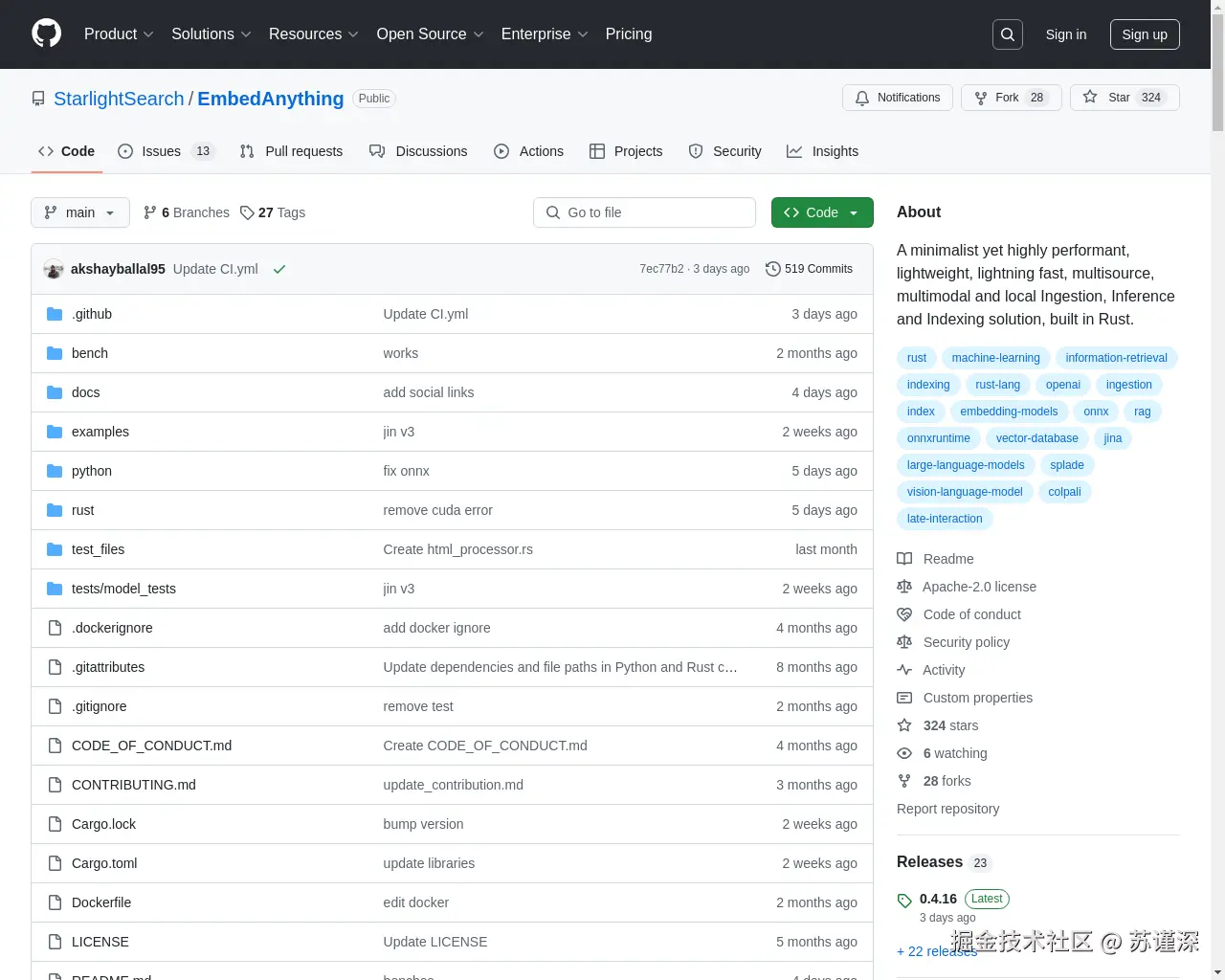Click inside the Go to file field
Screen dimensions: 1225x980
point(644,212)
